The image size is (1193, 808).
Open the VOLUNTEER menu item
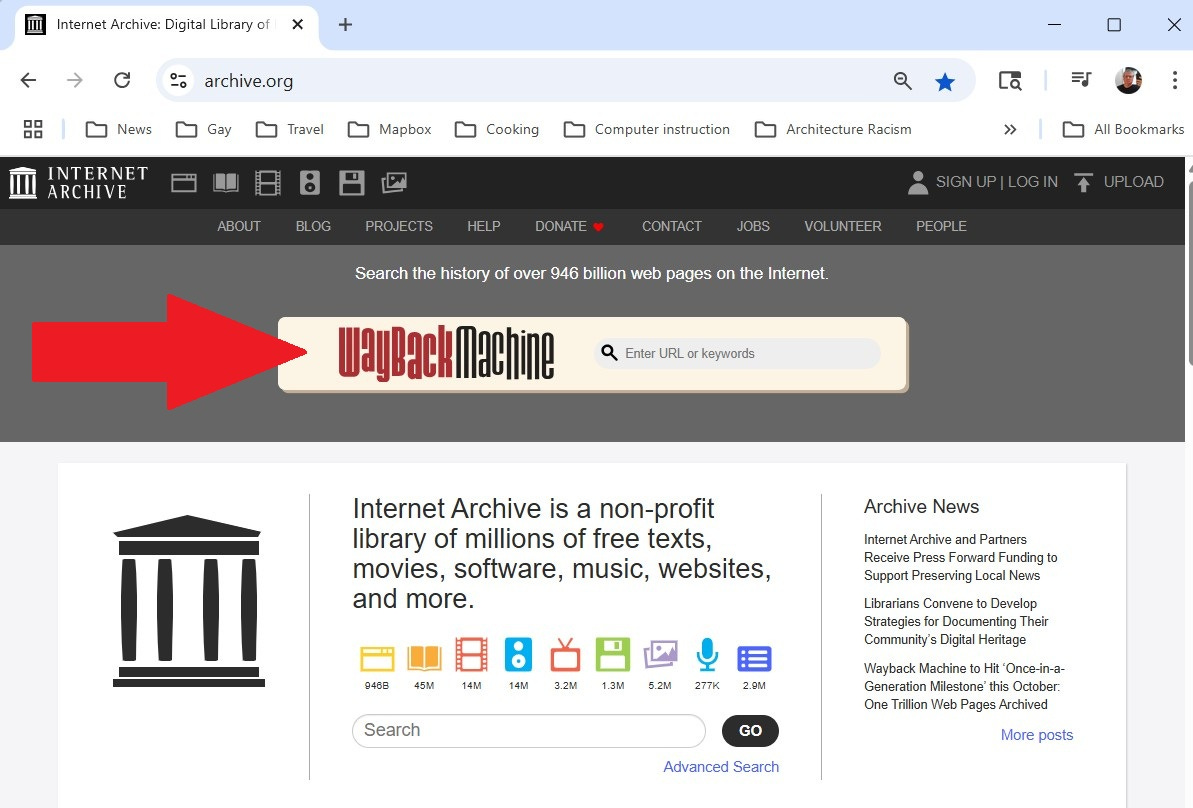(x=843, y=226)
